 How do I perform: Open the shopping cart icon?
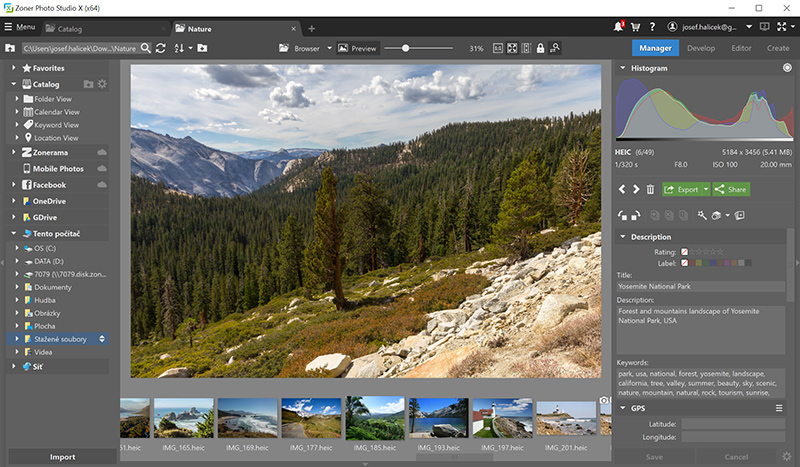[x=637, y=28]
